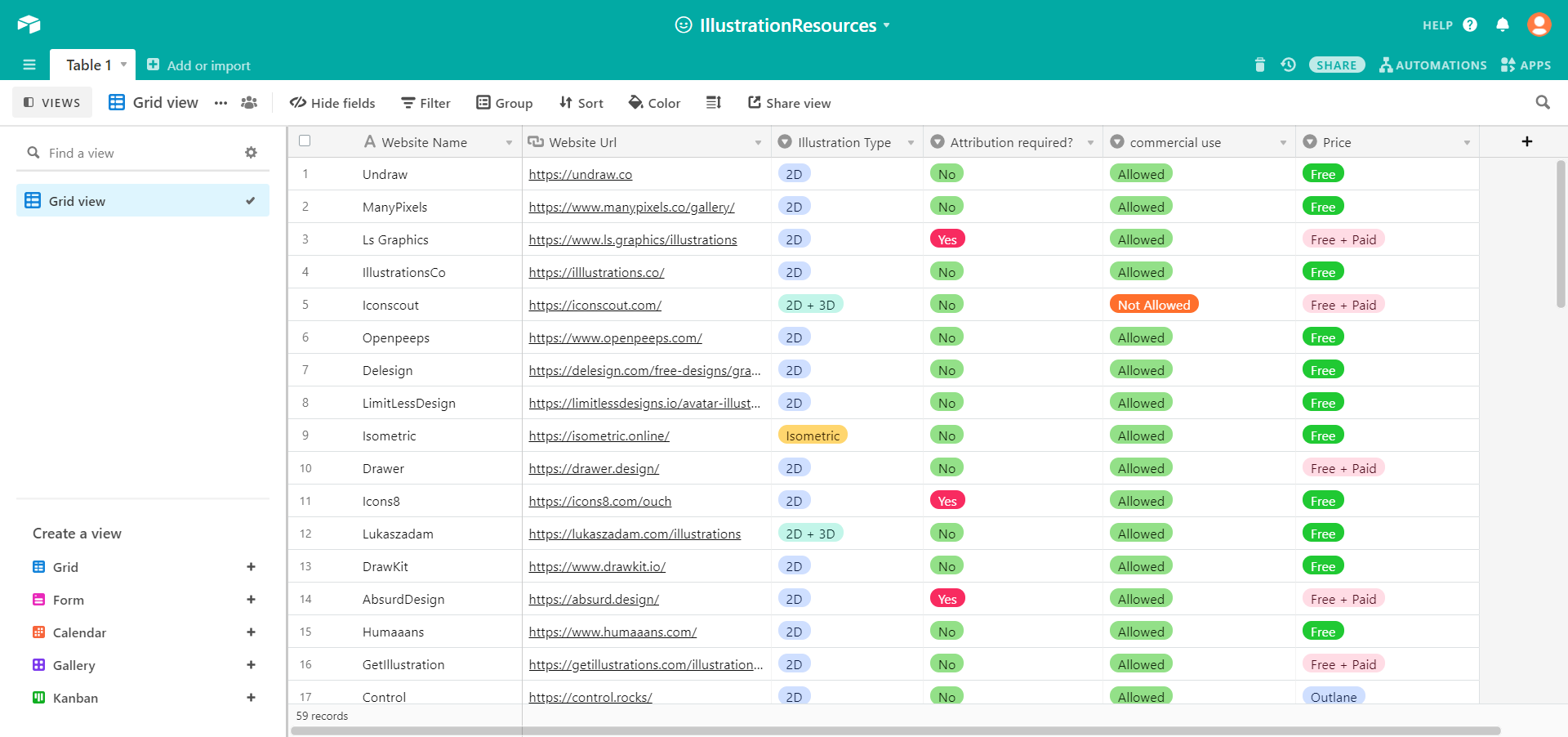
Task: Click the Yes tag for Ls Graphics
Action: (947, 239)
